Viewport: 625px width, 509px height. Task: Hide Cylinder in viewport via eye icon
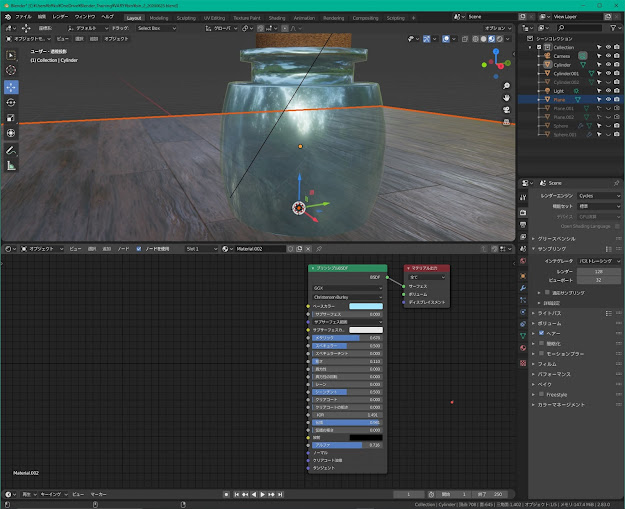point(608,64)
